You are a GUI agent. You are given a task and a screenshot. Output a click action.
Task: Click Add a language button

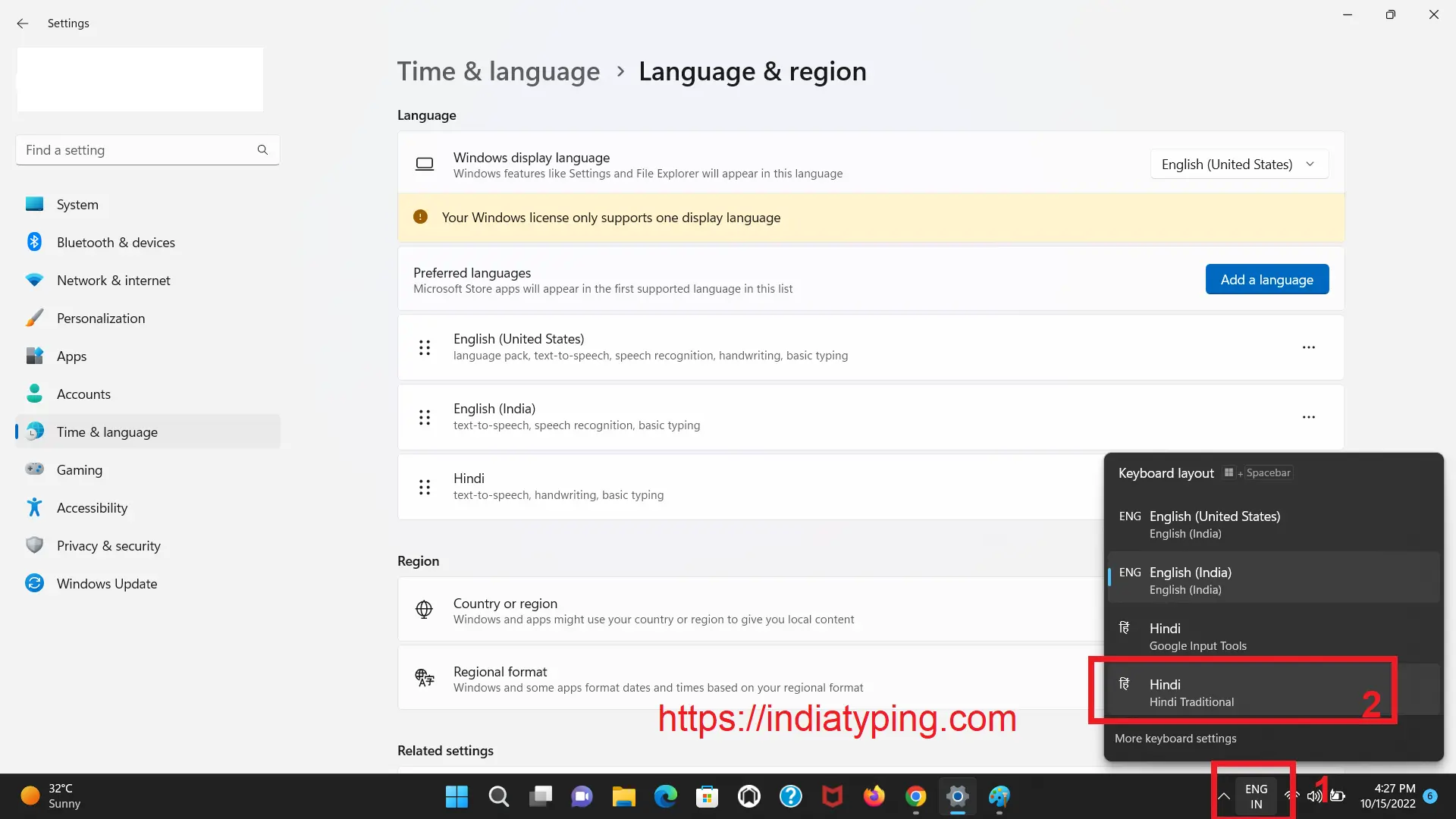click(x=1267, y=279)
